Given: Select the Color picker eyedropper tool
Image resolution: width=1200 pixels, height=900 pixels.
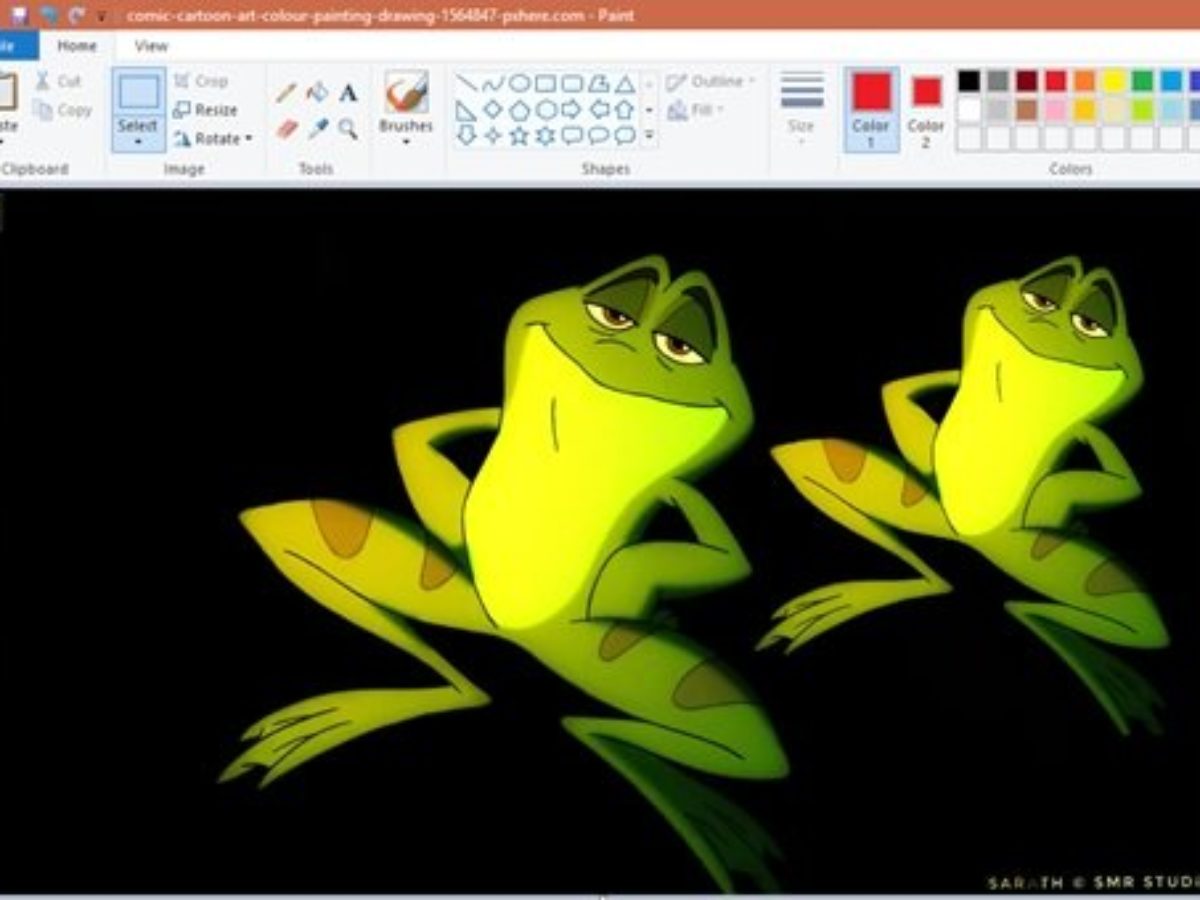Looking at the screenshot, I should pyautogui.click(x=318, y=128).
